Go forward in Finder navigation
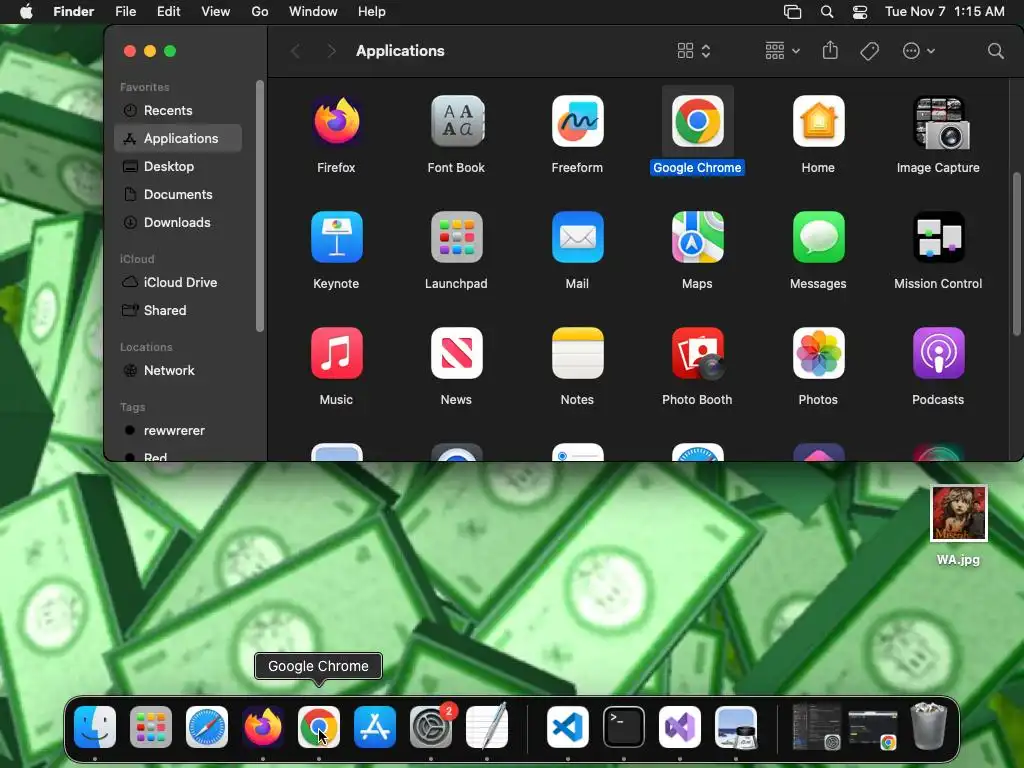1024x768 pixels. point(331,51)
